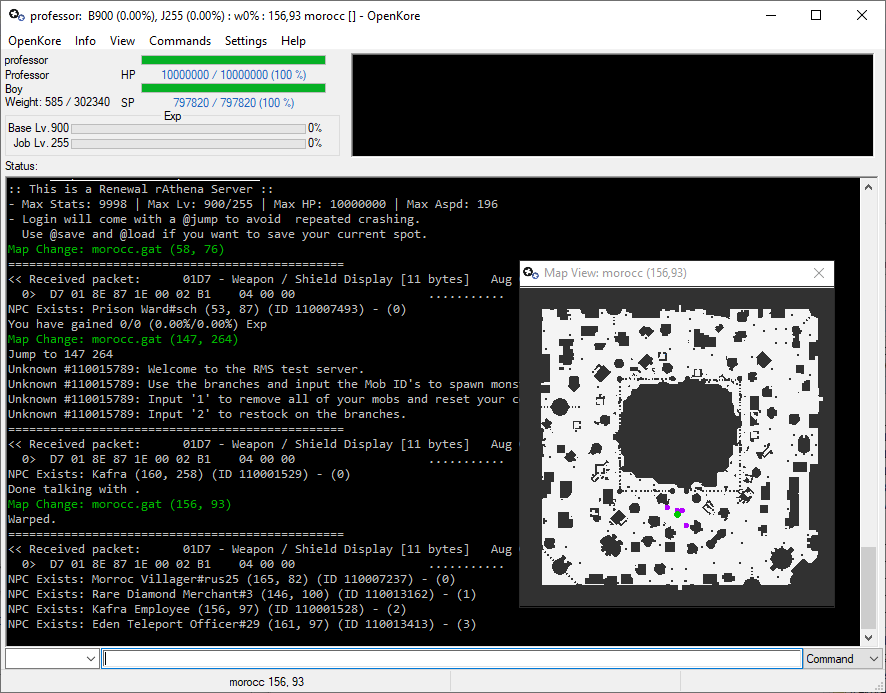The image size is (886, 693).
Task: Click the 'Max Stats: 9998' server info line
Action: (253, 204)
